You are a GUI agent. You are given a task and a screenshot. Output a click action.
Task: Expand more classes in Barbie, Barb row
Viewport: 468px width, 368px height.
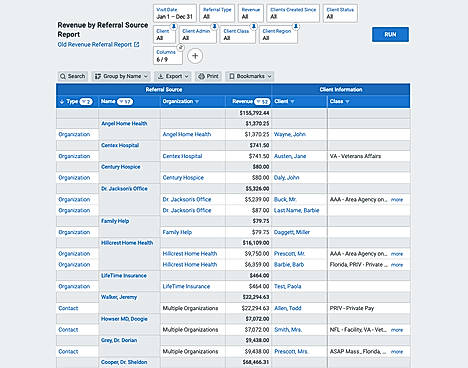coord(397,265)
